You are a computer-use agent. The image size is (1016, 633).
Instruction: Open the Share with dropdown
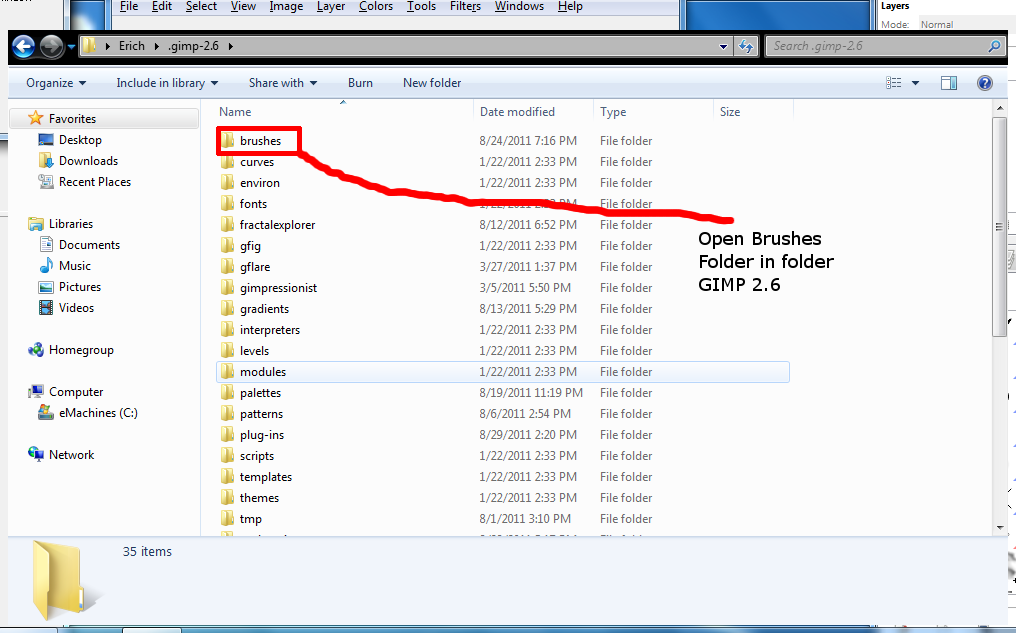point(283,83)
